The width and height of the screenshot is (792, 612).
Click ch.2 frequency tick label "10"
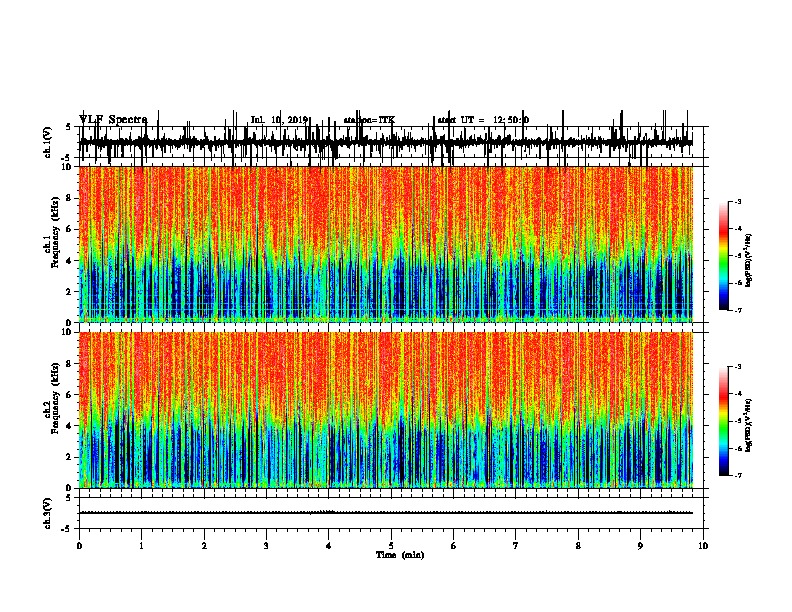coord(67,332)
